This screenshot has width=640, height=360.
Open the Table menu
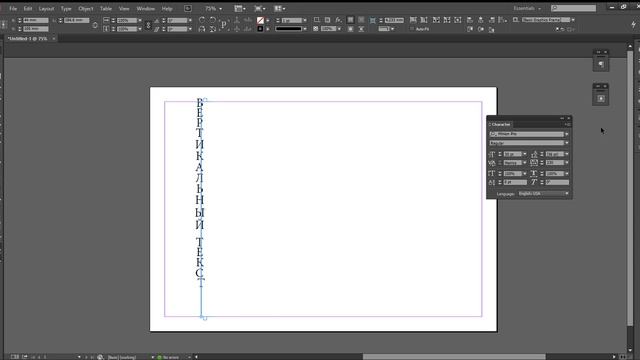[x=106, y=8]
